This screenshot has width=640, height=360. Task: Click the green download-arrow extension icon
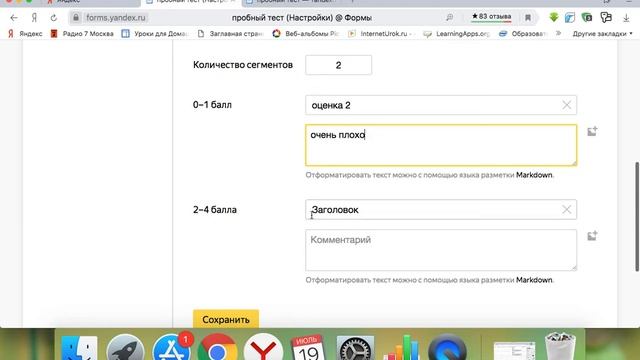coord(553,17)
